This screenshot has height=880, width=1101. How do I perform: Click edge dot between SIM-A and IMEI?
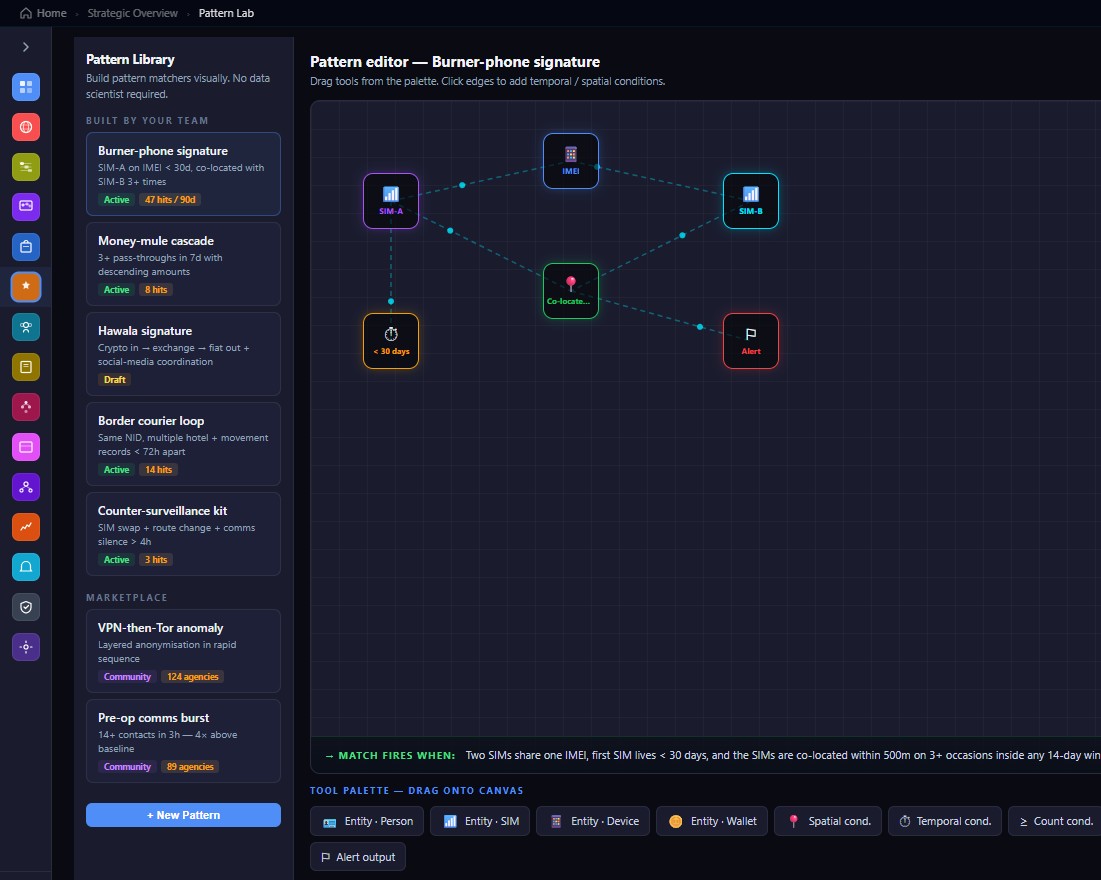(x=462, y=185)
